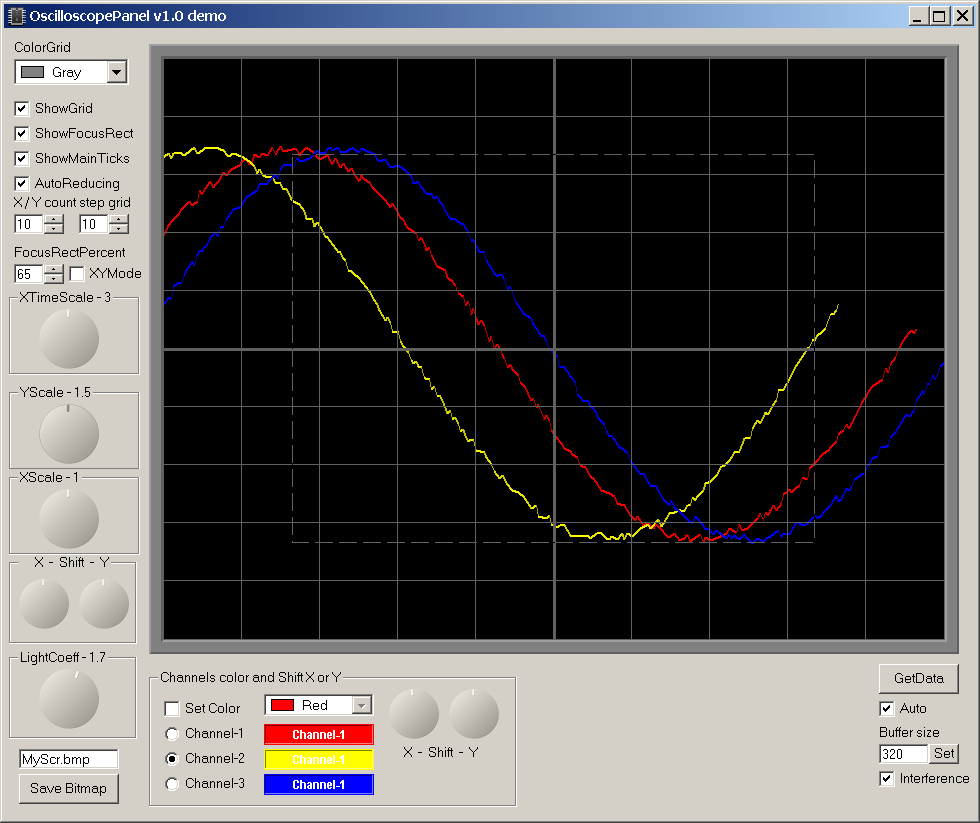Maximize the OscilloscopePanel window

coord(939,16)
